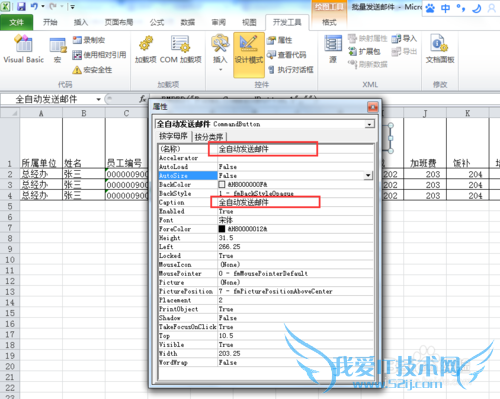Select the Font property value 宋体
Image resolution: width=500 pixels, height=399 pixels.
226,220
